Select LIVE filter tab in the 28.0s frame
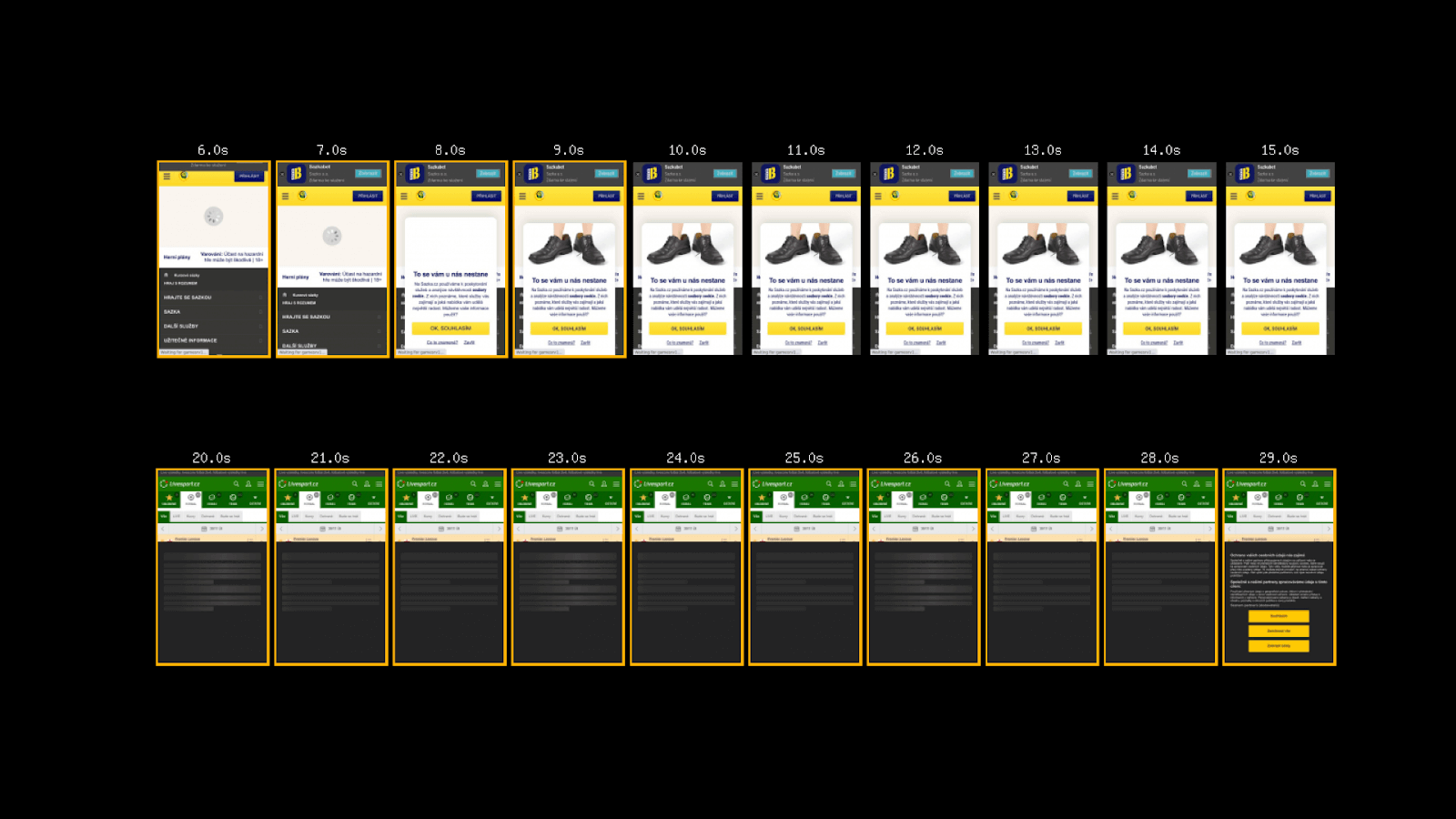Viewport: 1456px width, 819px height. (1124, 516)
